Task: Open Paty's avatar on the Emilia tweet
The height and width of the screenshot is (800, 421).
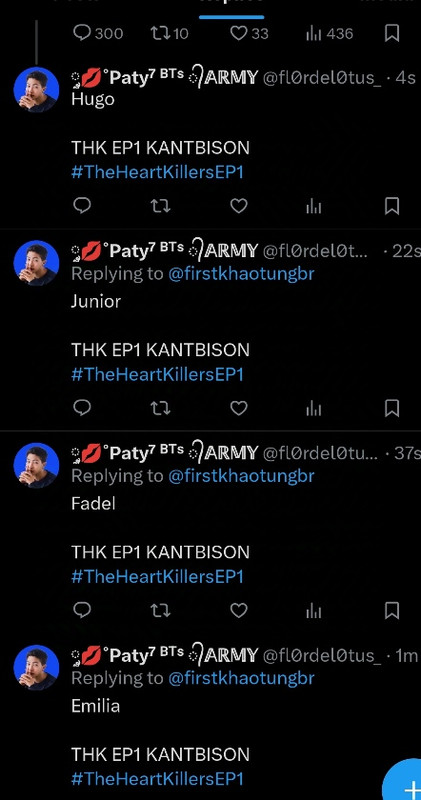Action: [36, 667]
